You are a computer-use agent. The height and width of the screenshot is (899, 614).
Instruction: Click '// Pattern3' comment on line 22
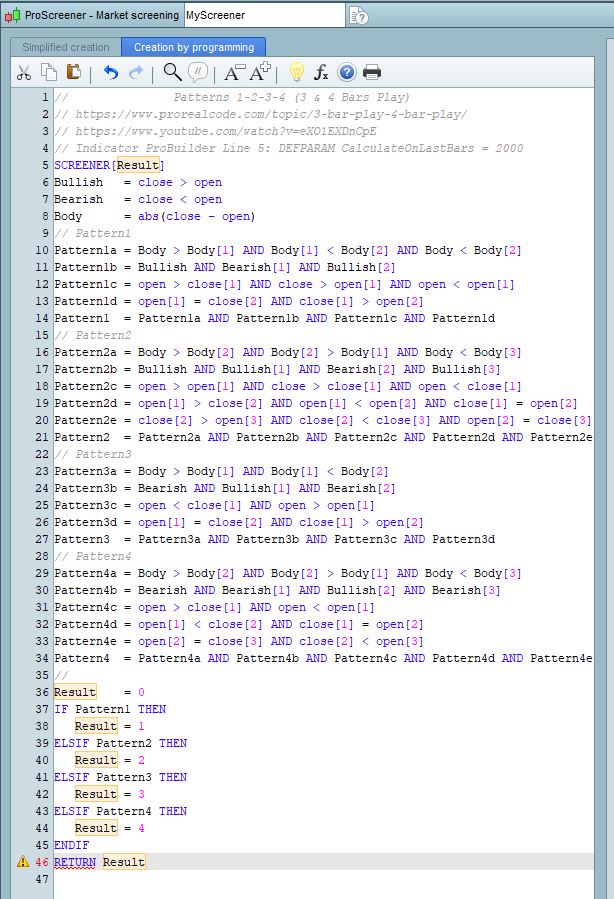[x=92, y=454]
